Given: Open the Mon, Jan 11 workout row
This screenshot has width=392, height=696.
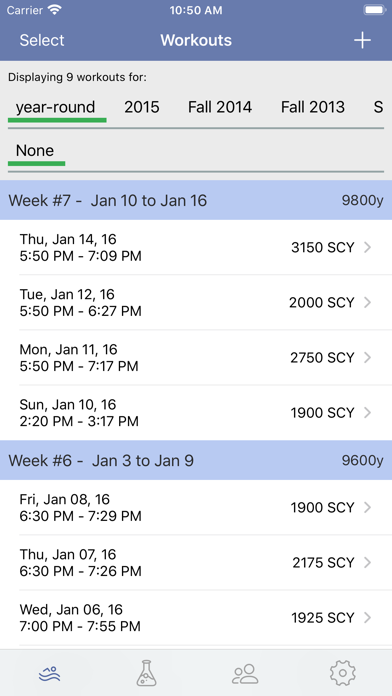Looking at the screenshot, I should [196, 357].
